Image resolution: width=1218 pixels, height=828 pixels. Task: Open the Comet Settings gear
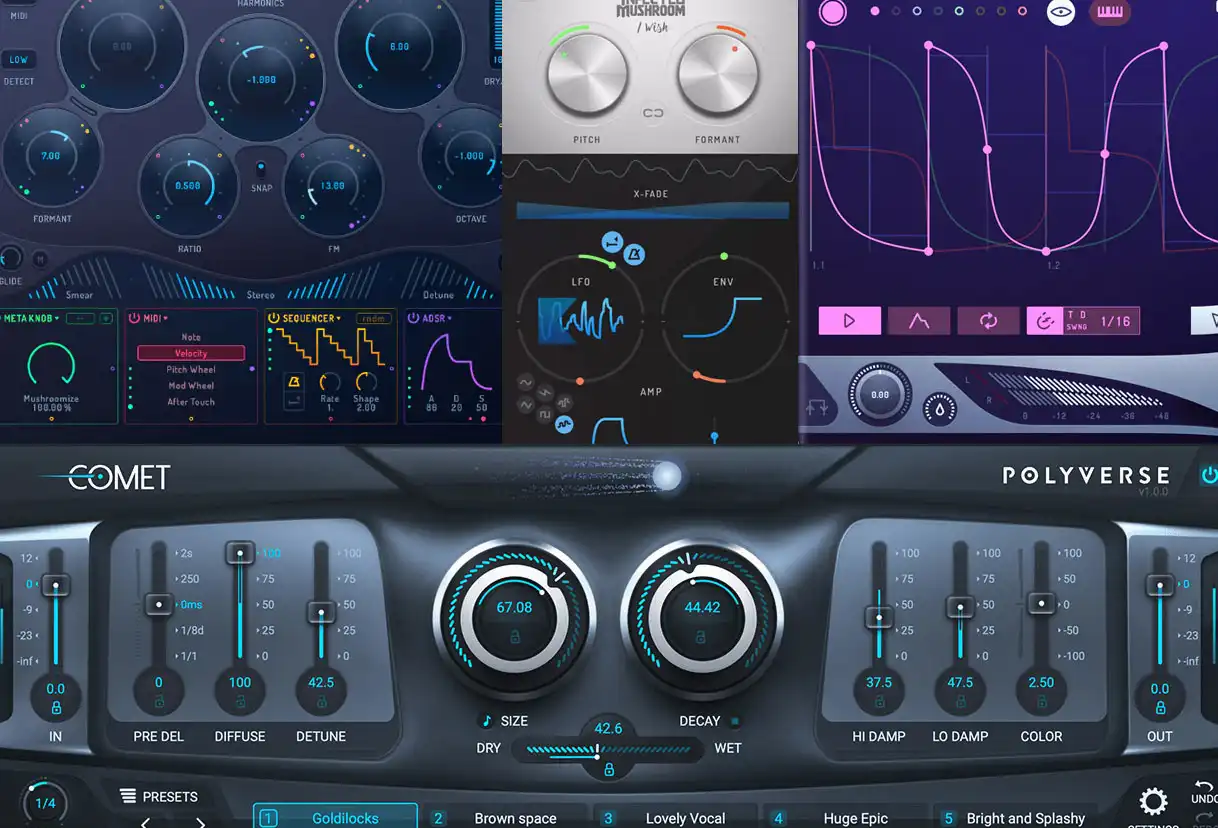click(x=1153, y=801)
